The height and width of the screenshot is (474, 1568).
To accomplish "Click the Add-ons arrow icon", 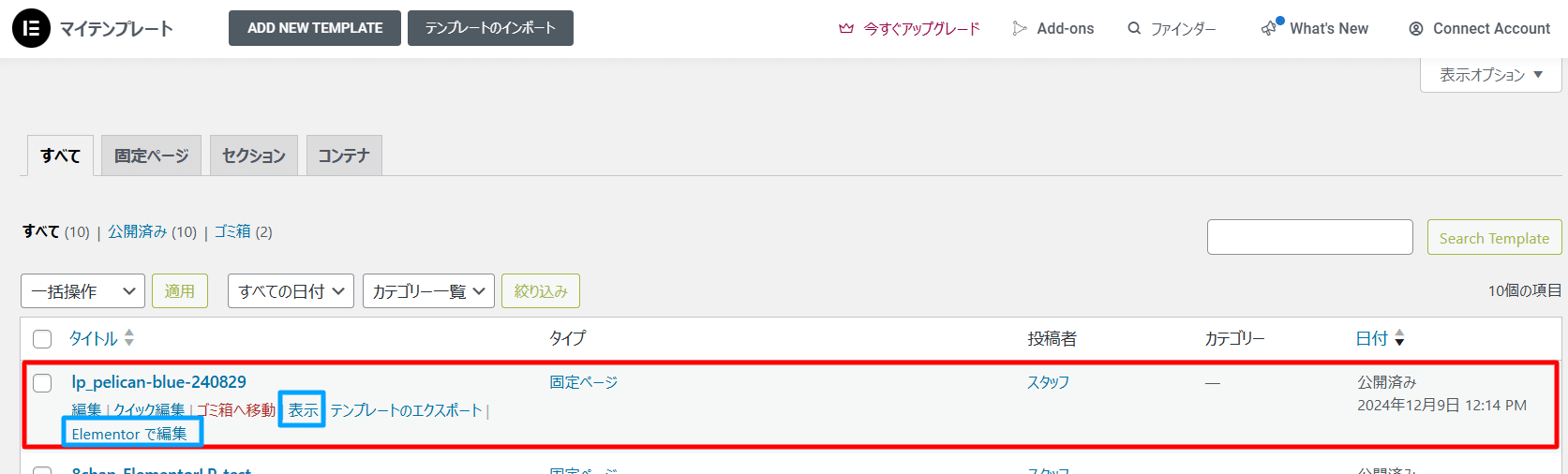I will [1020, 29].
